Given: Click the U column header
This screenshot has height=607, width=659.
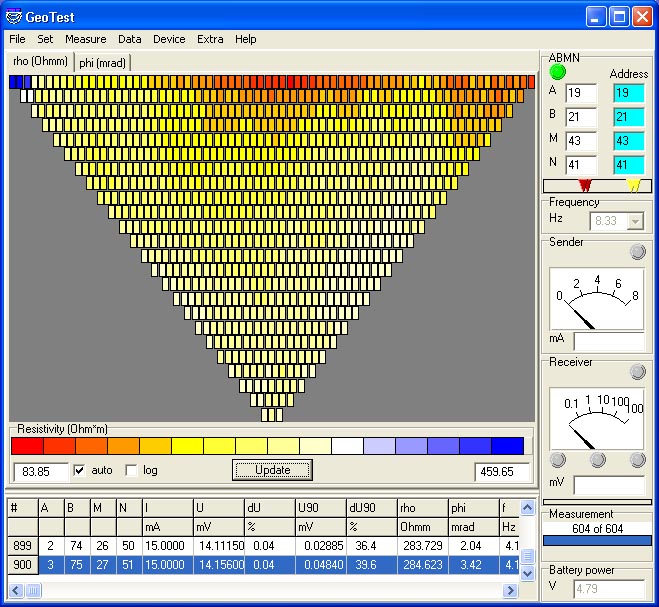Looking at the screenshot, I should [x=219, y=508].
